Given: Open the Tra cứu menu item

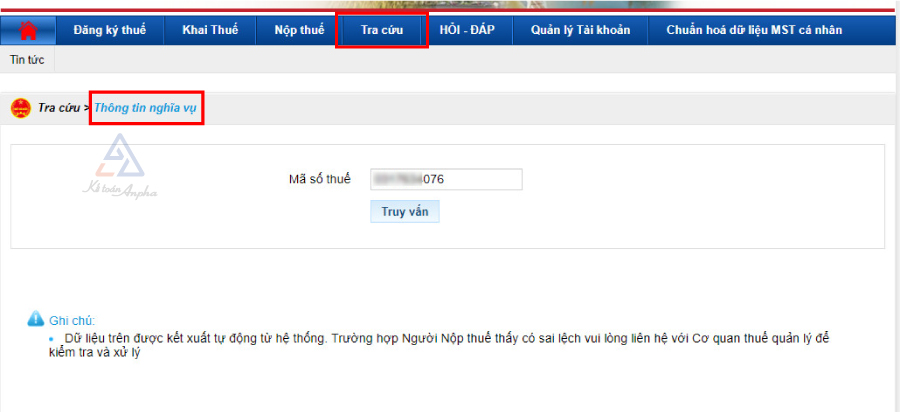Looking at the screenshot, I should click(x=382, y=30).
